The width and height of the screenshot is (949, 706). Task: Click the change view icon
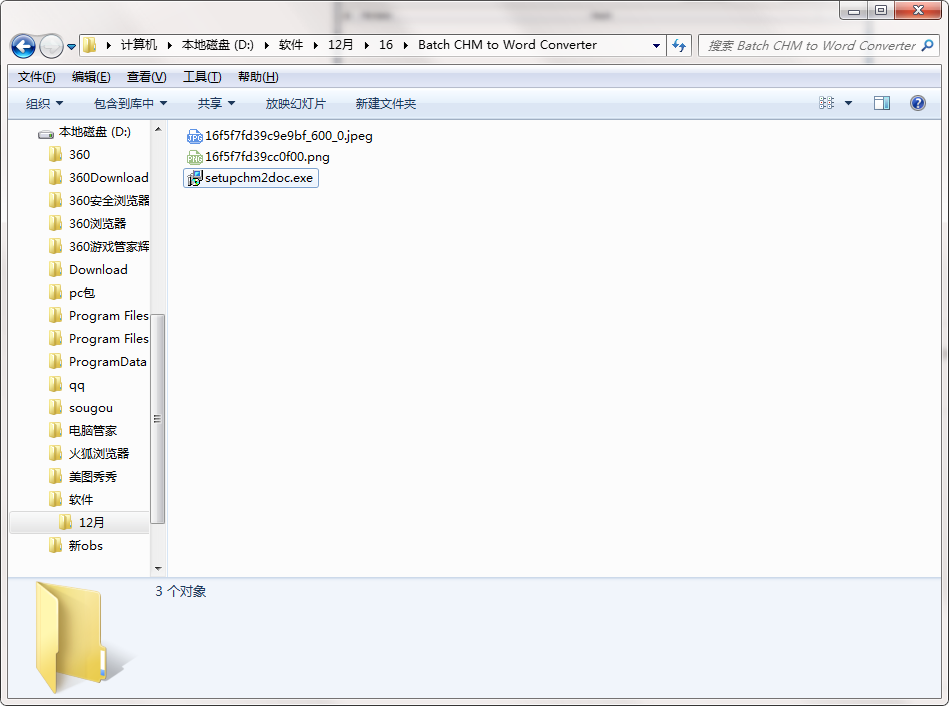[827, 103]
